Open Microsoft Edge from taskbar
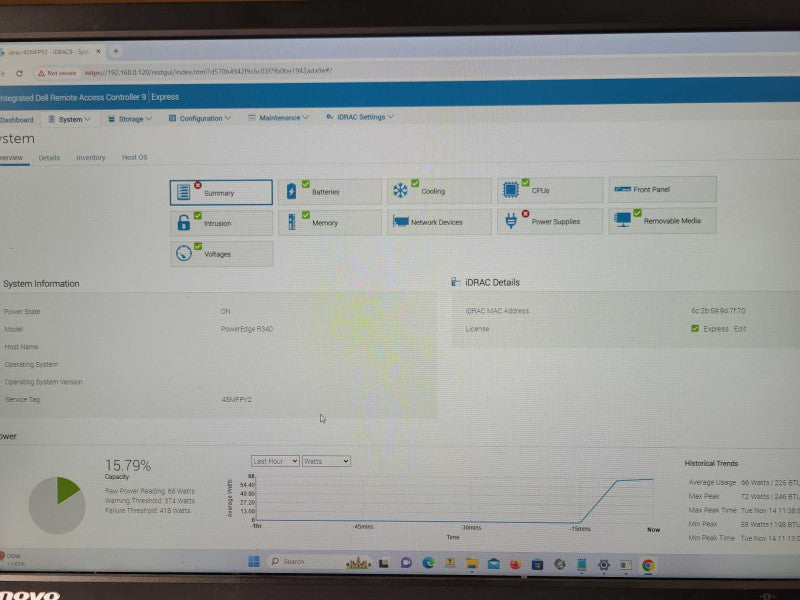Screen dimensions: 800x600 pos(428,562)
